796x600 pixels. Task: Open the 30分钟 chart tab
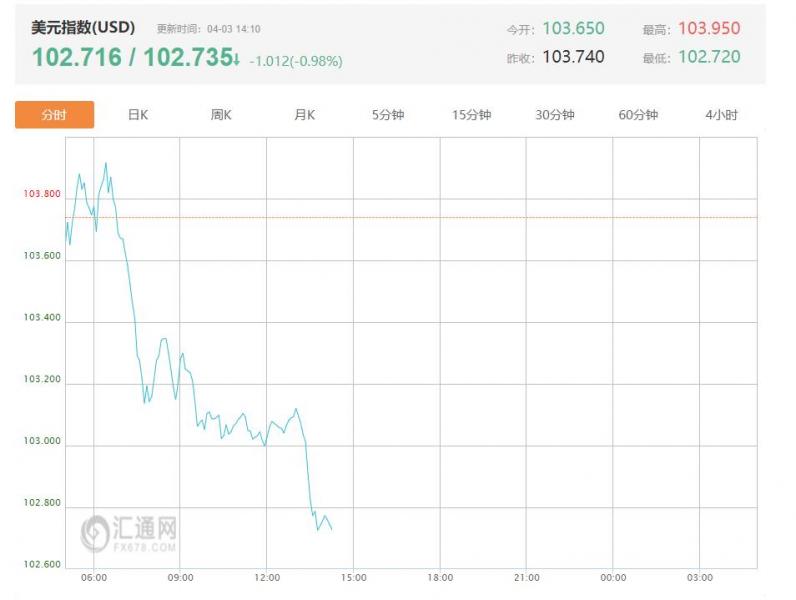555,115
